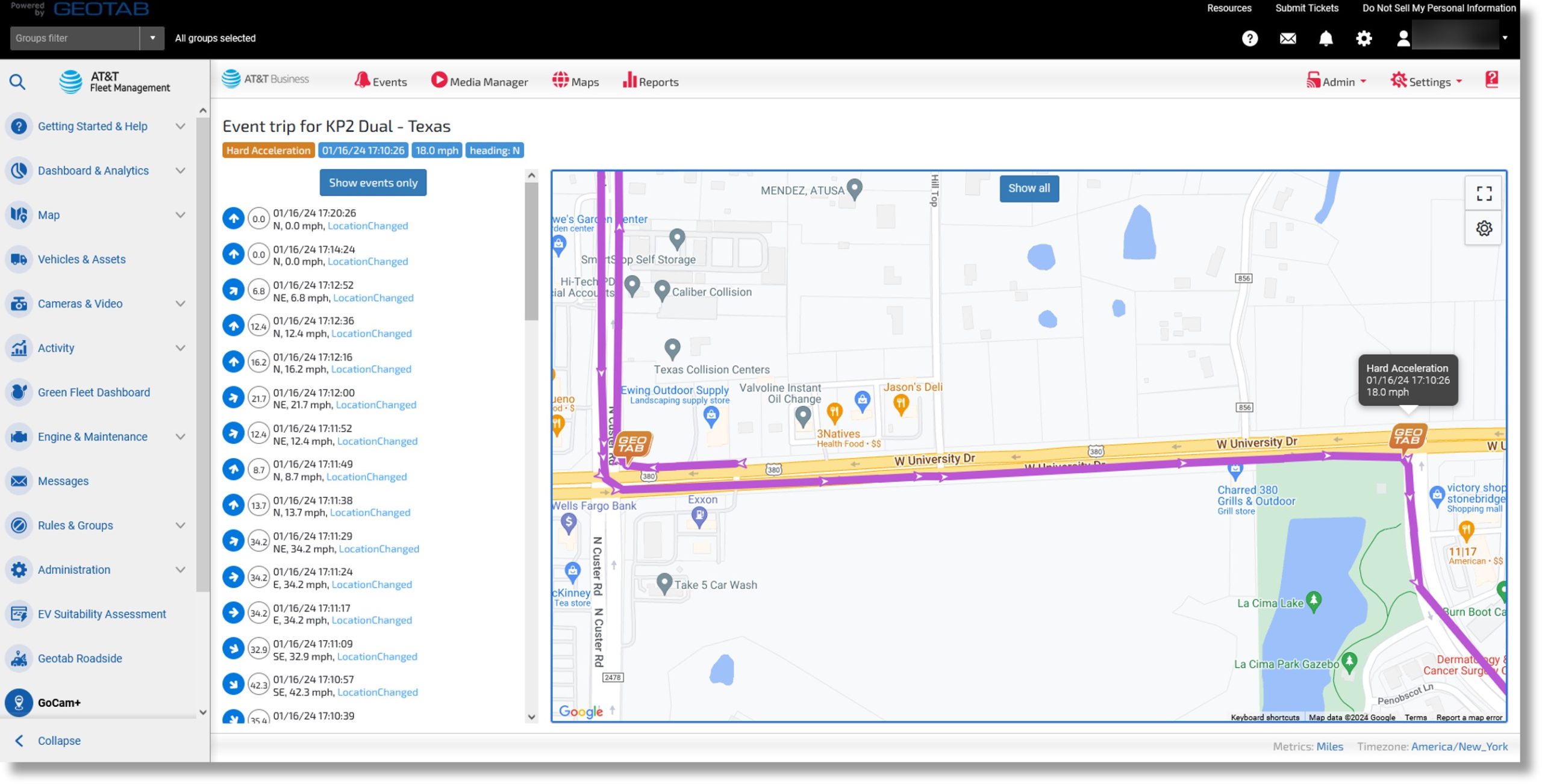Screen dimensions: 1542x784
Task: Expand Dashboard & Analytics chevron
Action: (180, 171)
